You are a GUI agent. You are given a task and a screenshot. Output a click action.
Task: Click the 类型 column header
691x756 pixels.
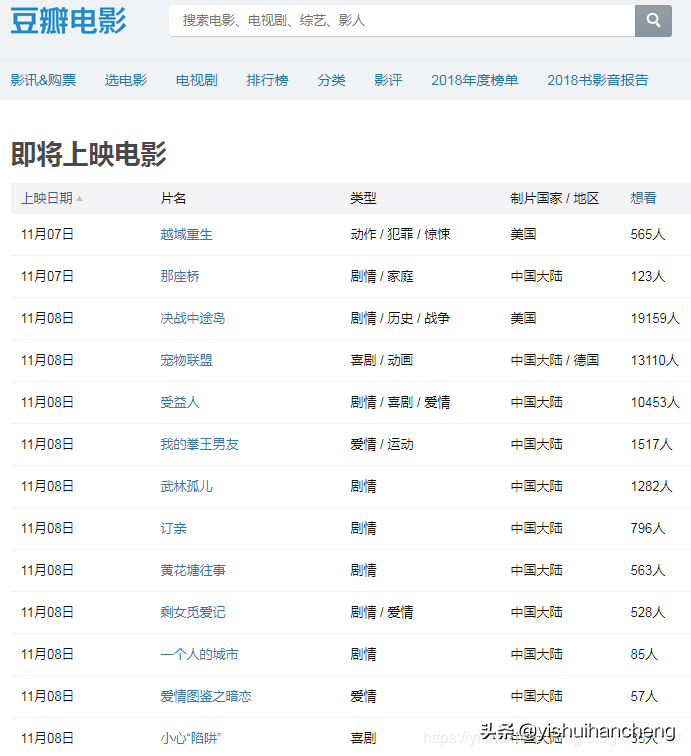(x=363, y=198)
